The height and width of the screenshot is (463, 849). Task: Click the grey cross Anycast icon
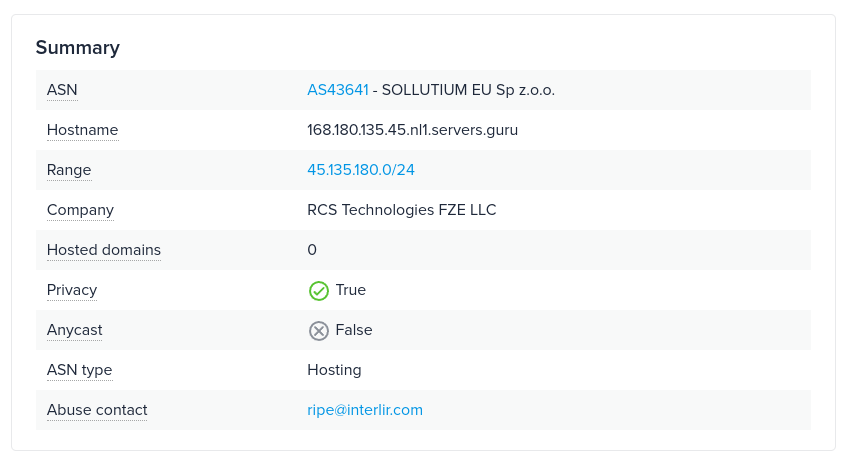(x=319, y=331)
